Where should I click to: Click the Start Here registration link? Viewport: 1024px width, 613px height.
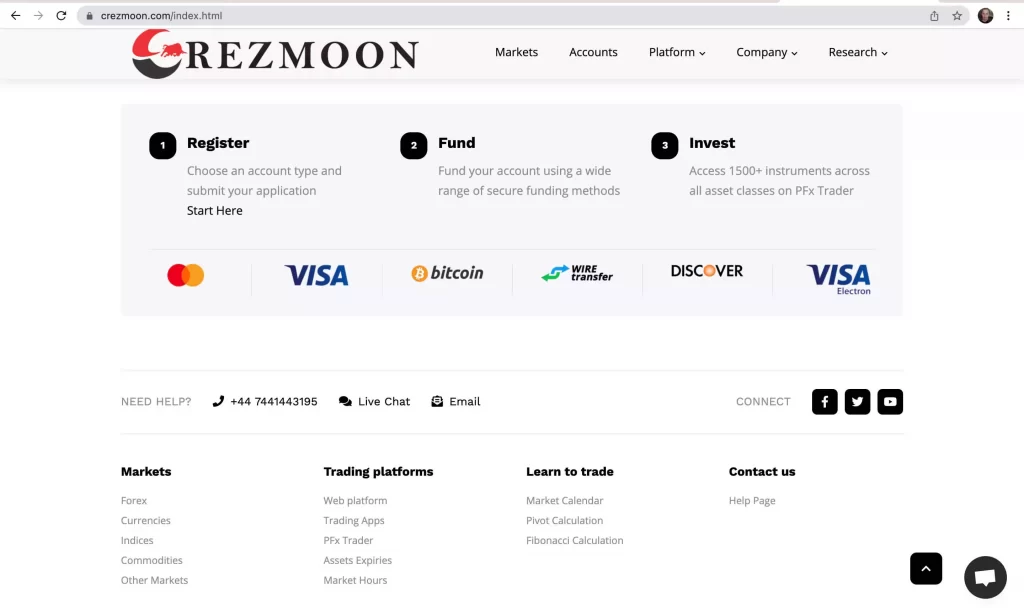click(x=214, y=210)
